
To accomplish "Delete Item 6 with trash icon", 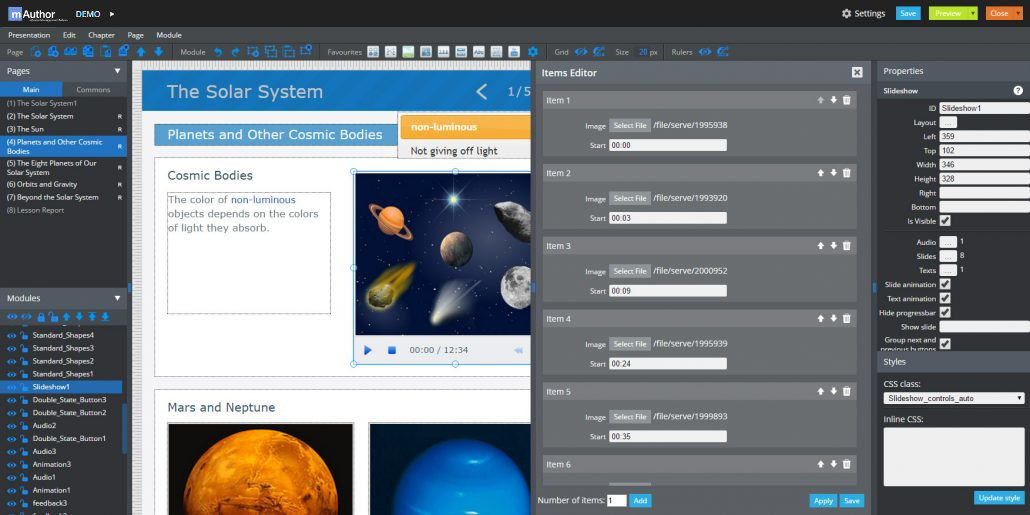I will 847,464.
